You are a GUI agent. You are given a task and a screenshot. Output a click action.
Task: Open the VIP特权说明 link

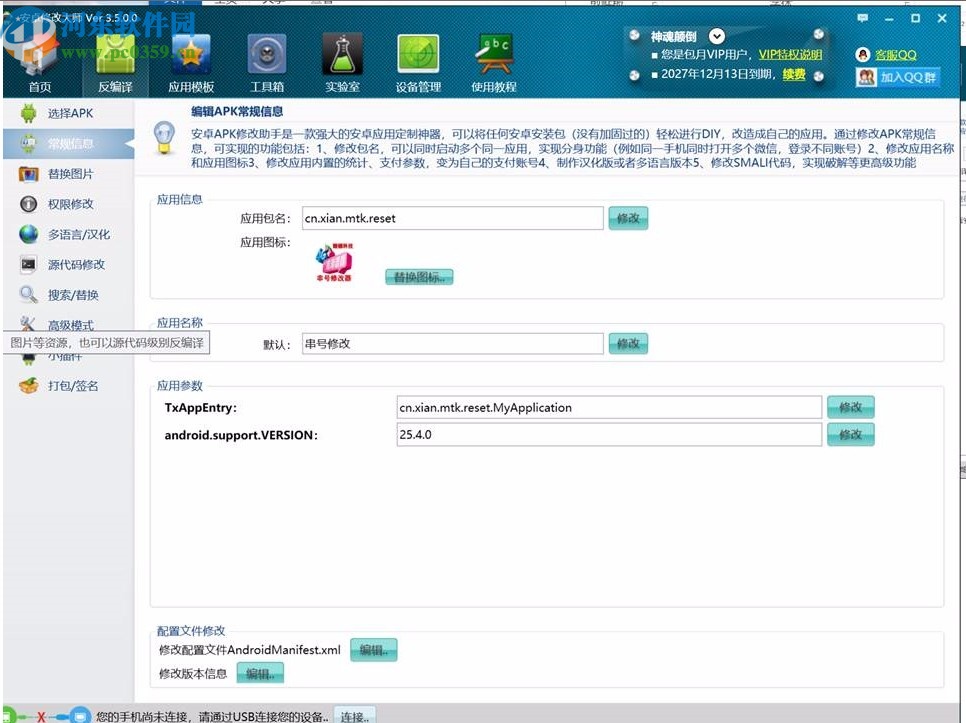point(790,54)
